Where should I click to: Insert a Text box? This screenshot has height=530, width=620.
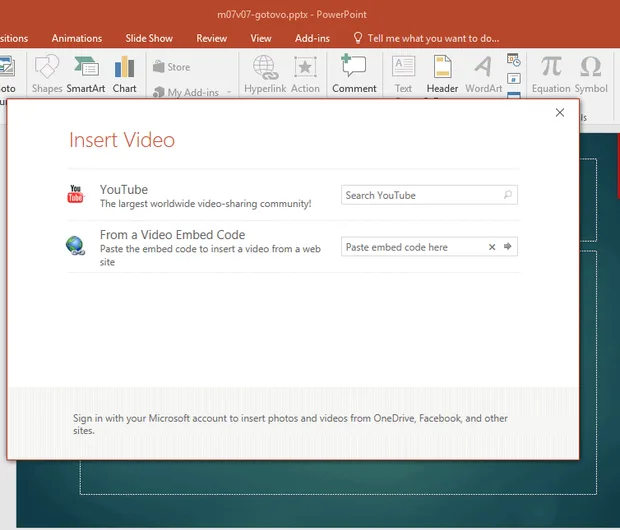click(403, 74)
